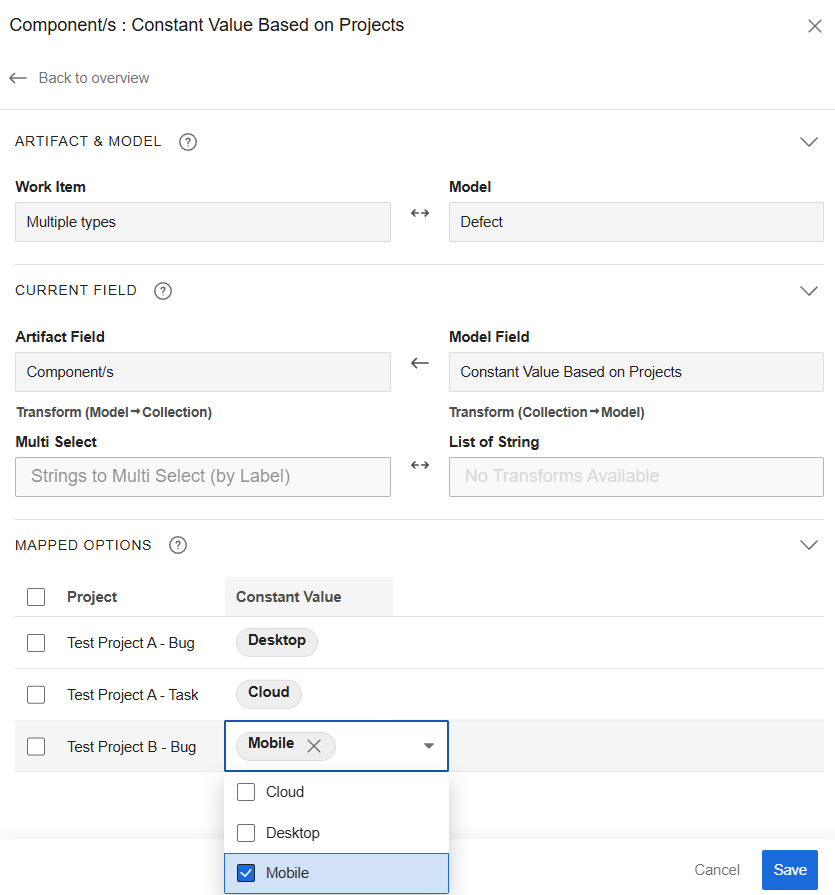Click the help icon beside Mapped Options

178,546
